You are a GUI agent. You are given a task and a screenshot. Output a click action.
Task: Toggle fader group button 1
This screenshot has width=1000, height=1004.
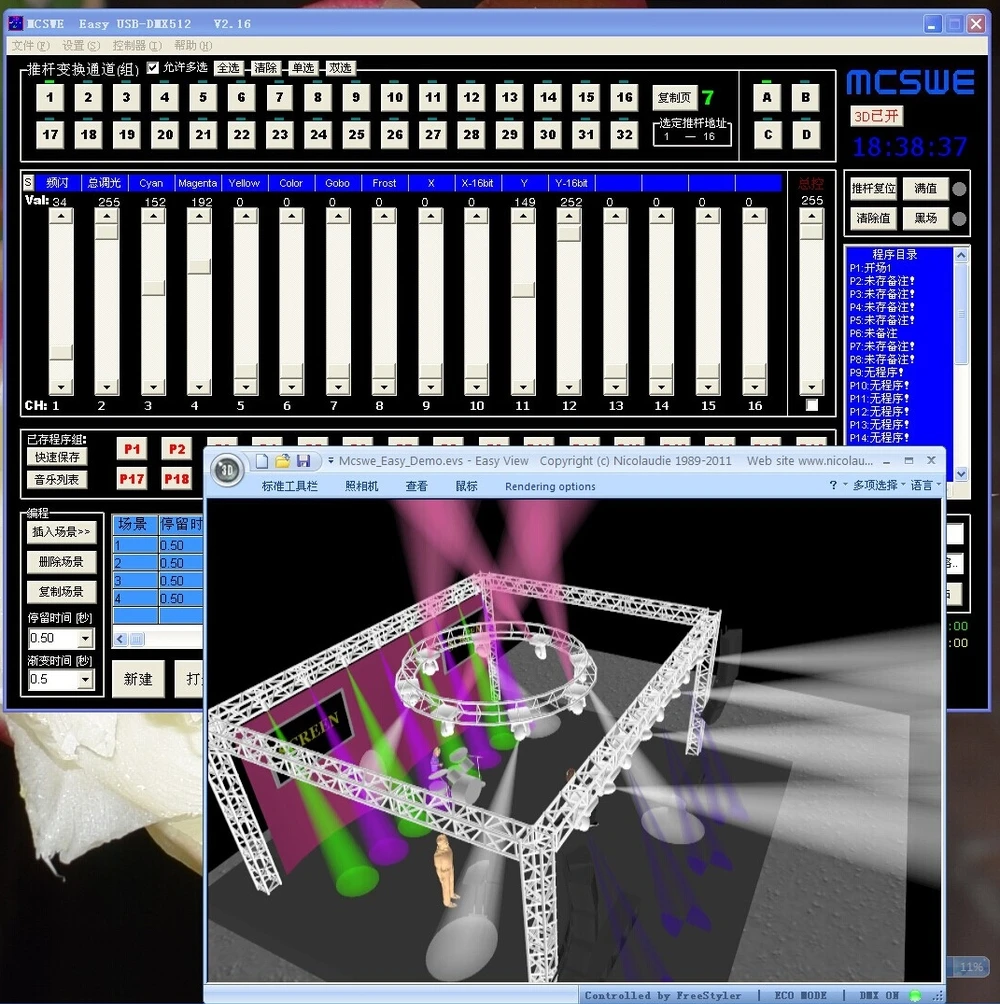click(x=50, y=98)
